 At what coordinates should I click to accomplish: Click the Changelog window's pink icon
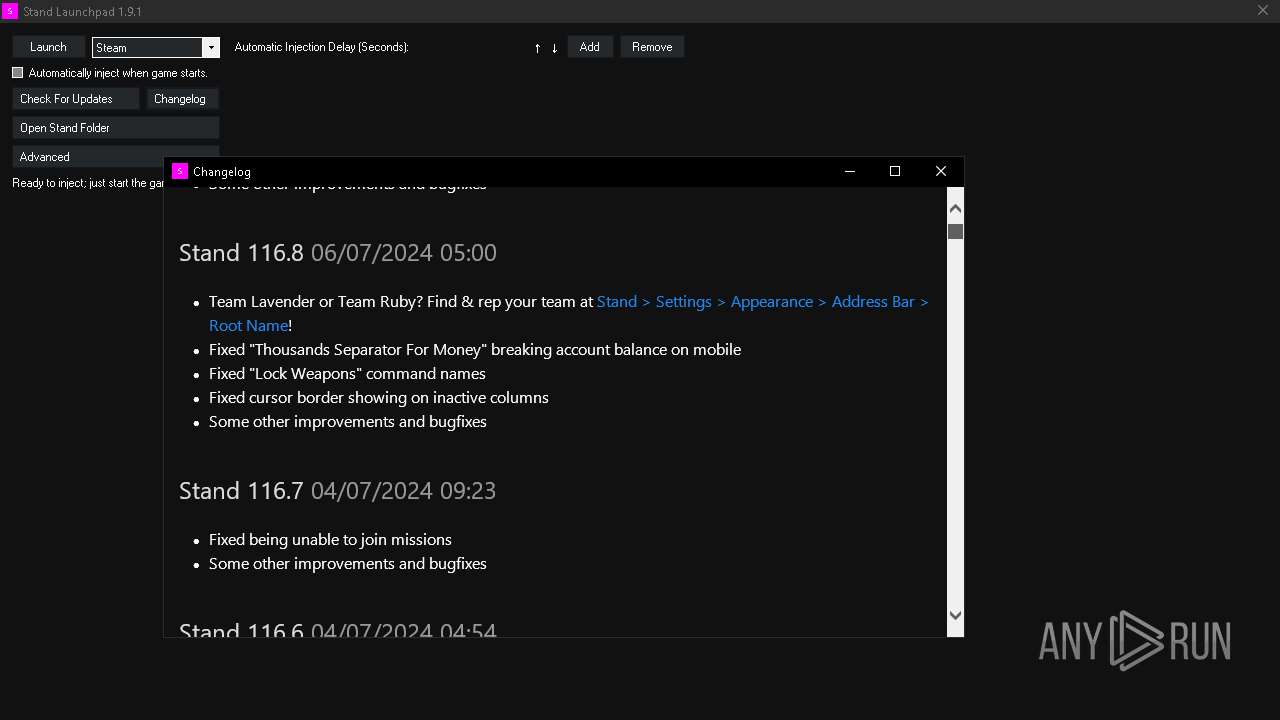(x=179, y=171)
